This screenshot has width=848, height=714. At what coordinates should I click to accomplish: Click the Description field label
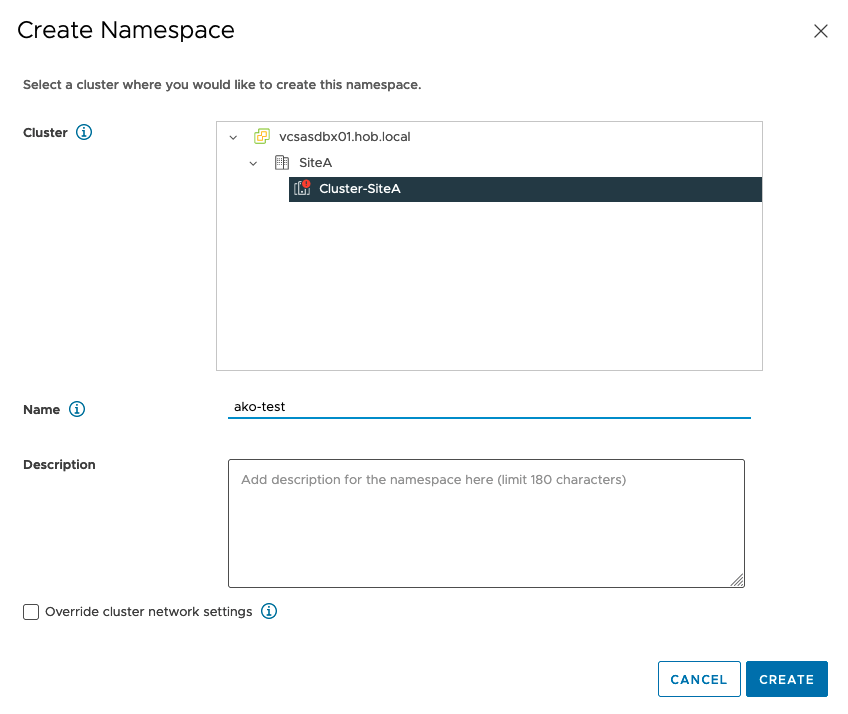tap(59, 465)
